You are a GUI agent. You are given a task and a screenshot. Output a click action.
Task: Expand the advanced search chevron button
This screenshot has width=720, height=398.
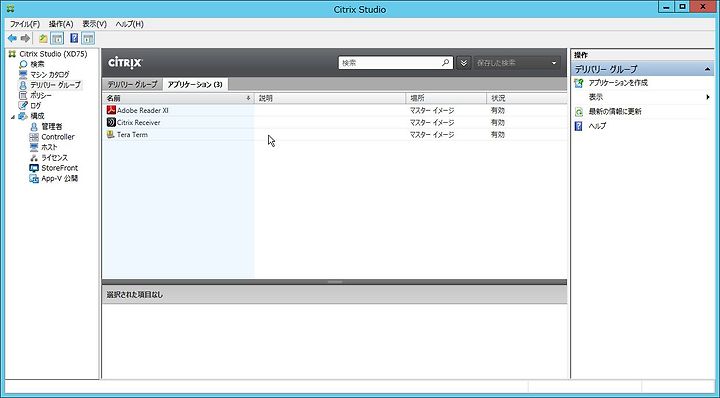click(463, 63)
